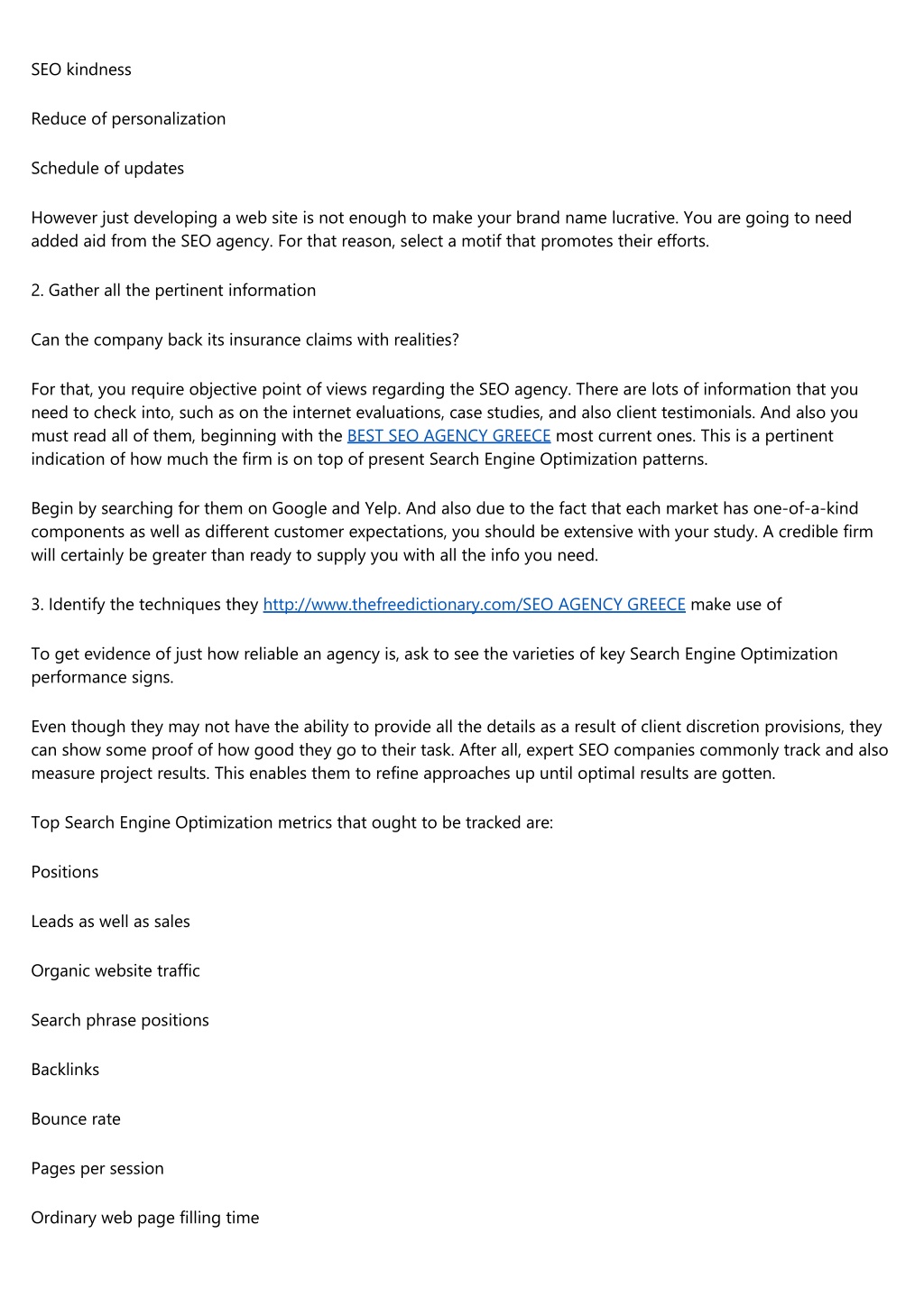Click the 'Bounce rate' list item

click(x=76, y=1119)
